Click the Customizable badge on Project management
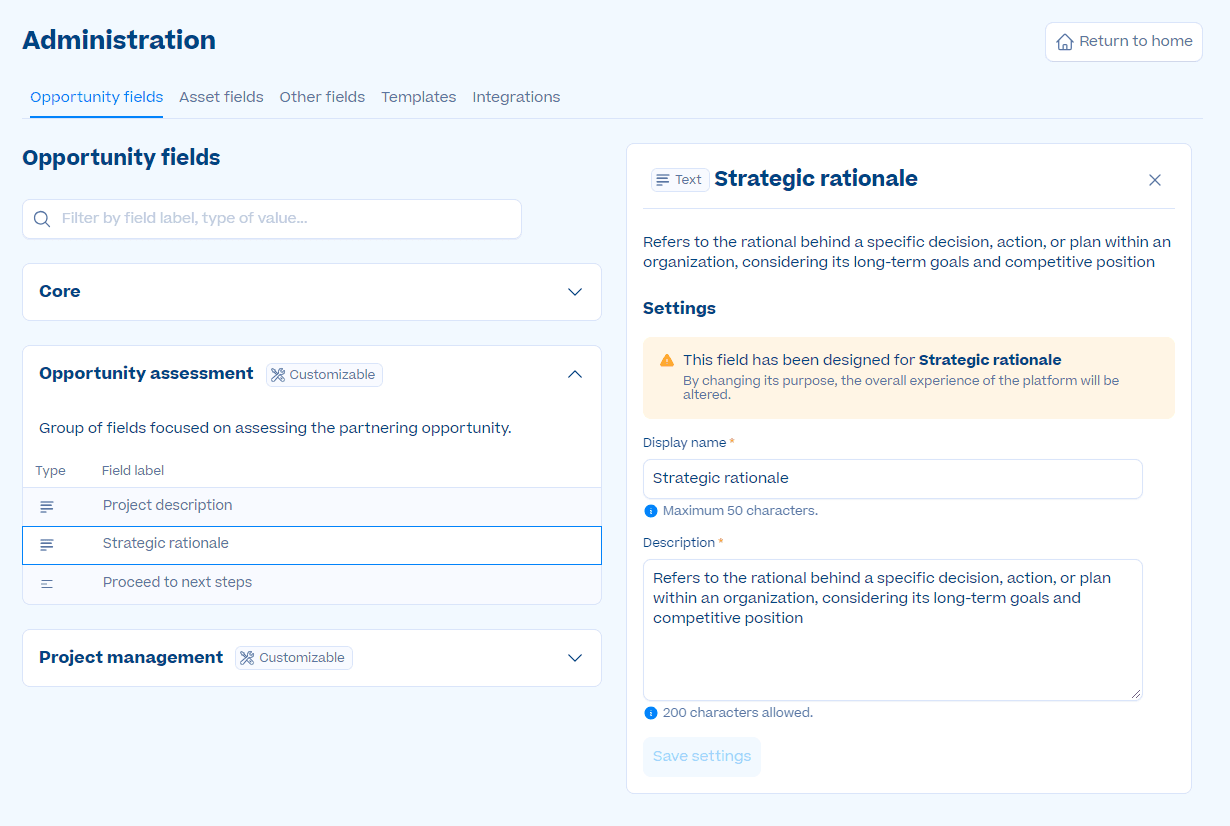This screenshot has height=826, width=1230. [x=294, y=658]
